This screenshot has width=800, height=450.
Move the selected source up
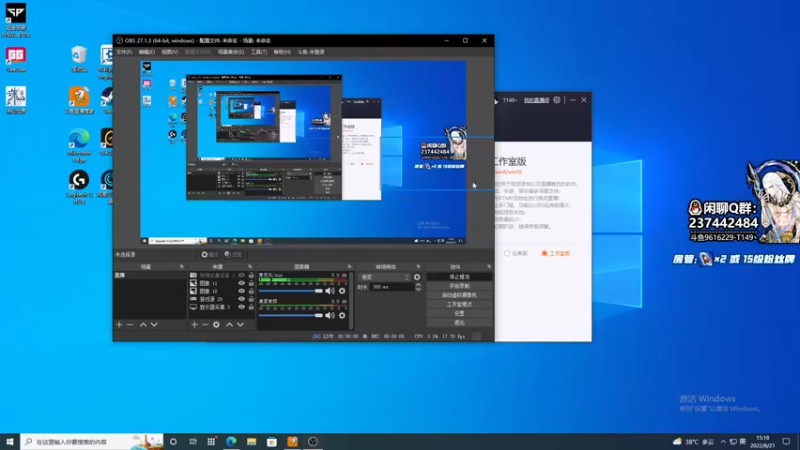[230, 324]
